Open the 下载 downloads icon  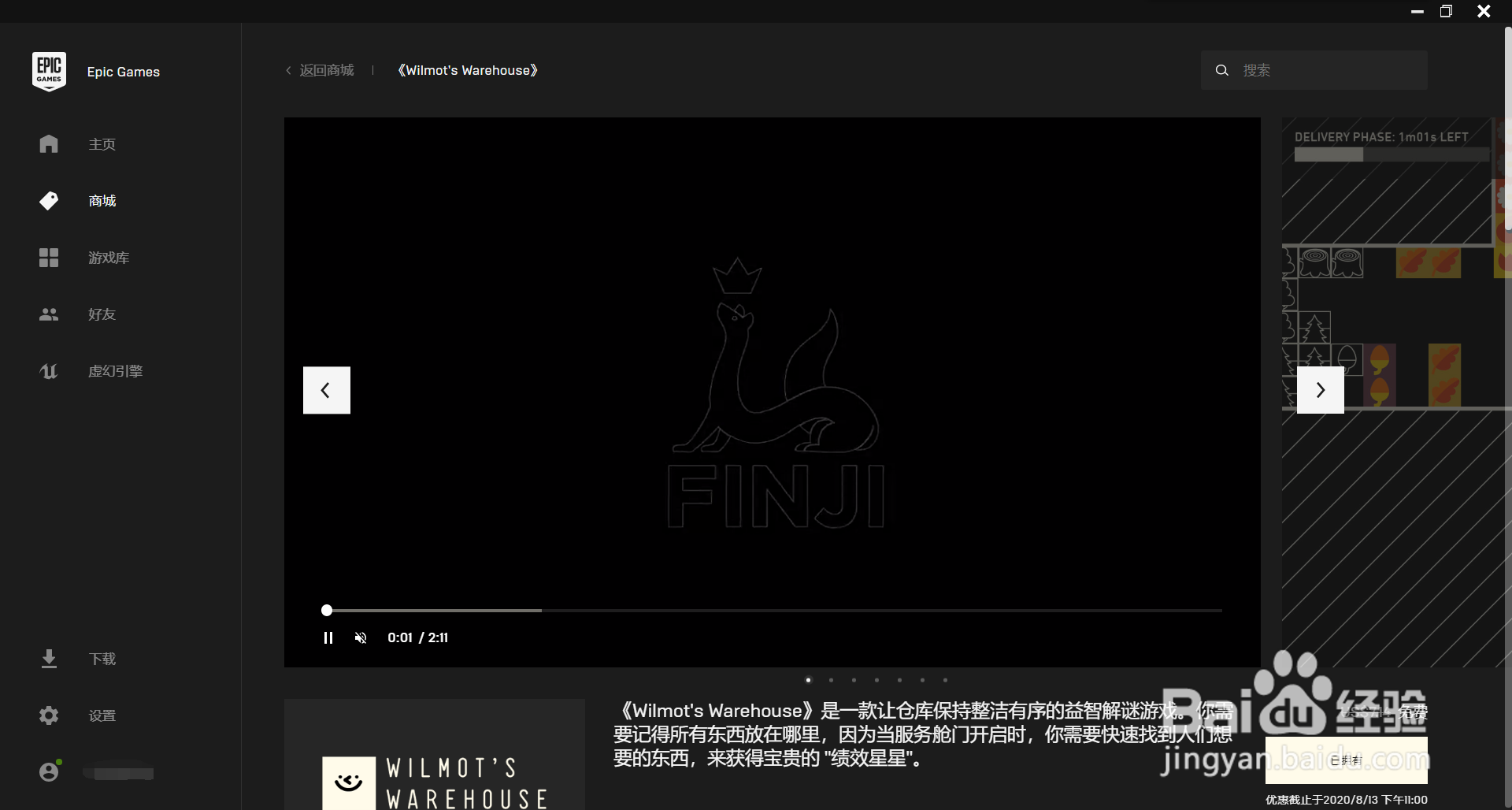(x=49, y=659)
